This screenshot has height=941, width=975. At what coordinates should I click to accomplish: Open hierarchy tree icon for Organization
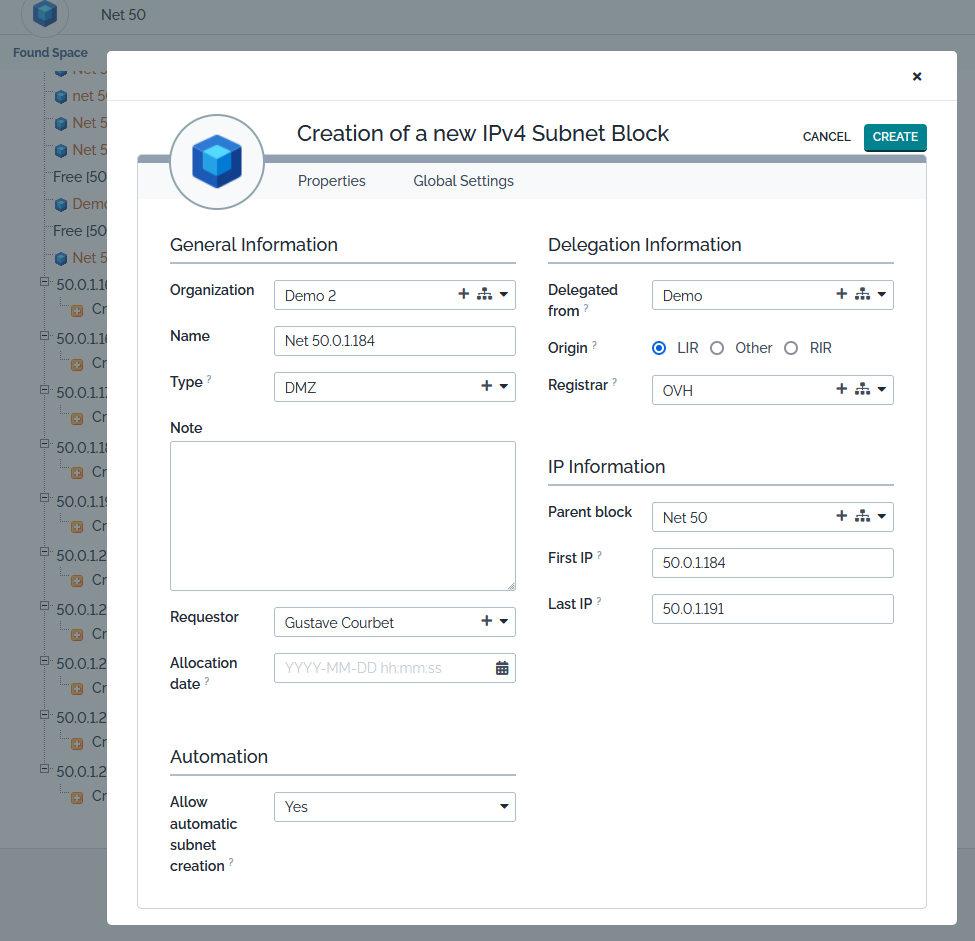pyautogui.click(x=484, y=295)
